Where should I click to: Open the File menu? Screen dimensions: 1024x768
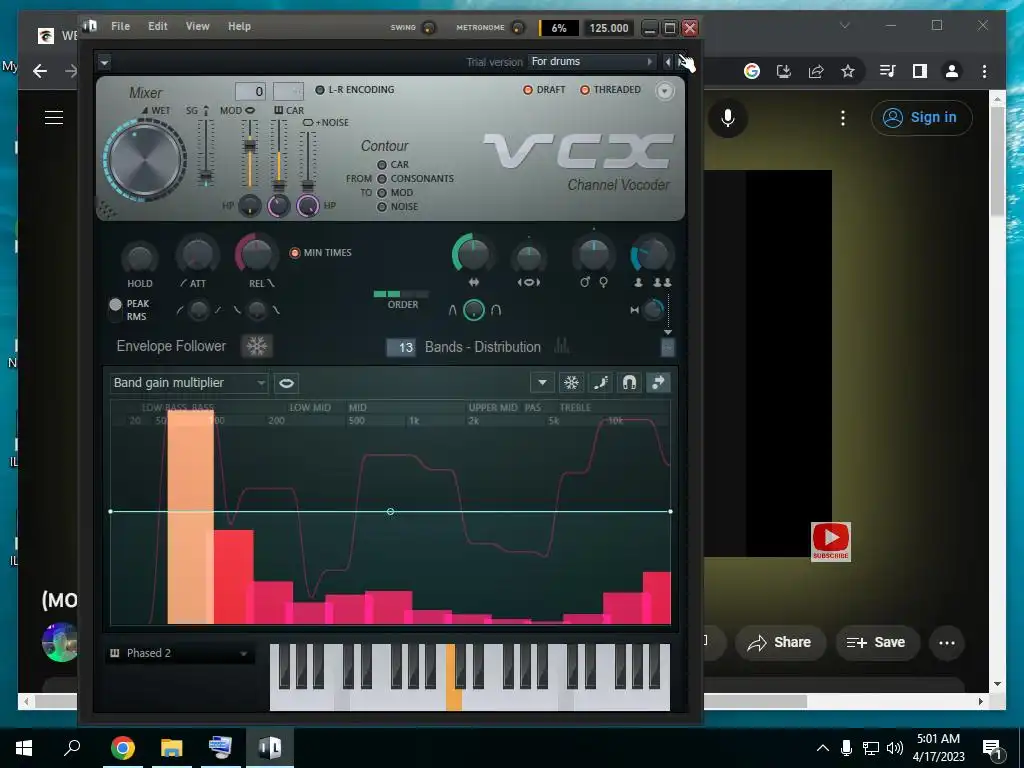click(x=120, y=26)
